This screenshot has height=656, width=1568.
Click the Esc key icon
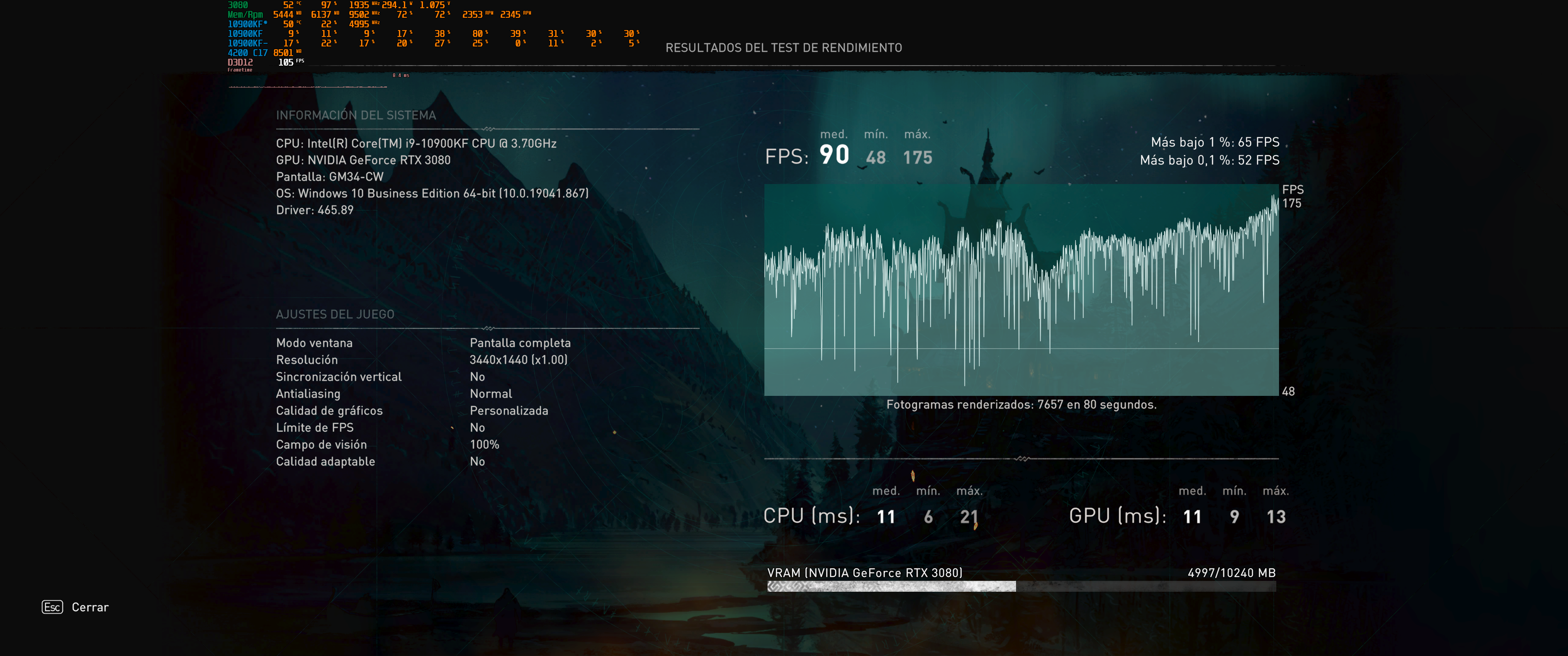(52, 607)
